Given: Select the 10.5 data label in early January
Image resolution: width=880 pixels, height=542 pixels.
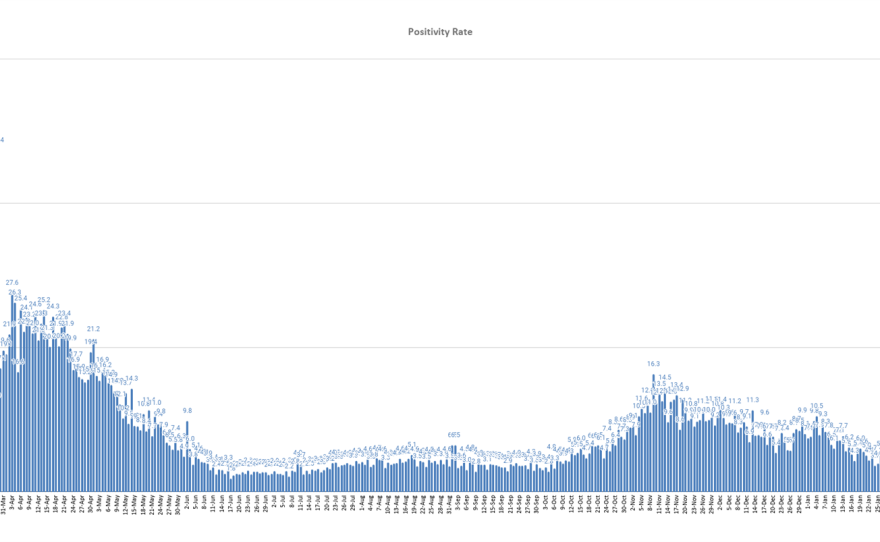Looking at the screenshot, I should pos(817,406).
